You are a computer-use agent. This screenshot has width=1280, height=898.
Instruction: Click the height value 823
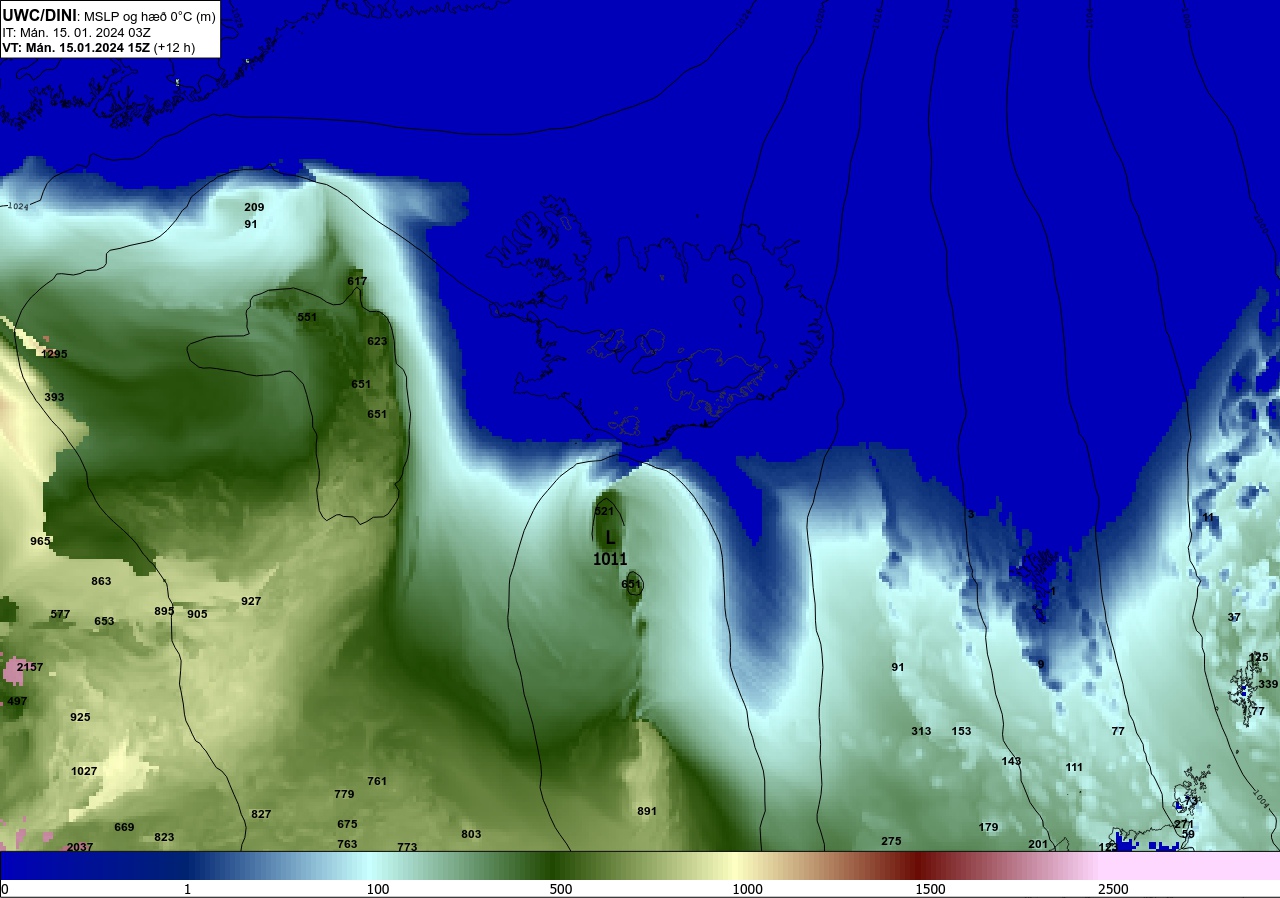[164, 837]
